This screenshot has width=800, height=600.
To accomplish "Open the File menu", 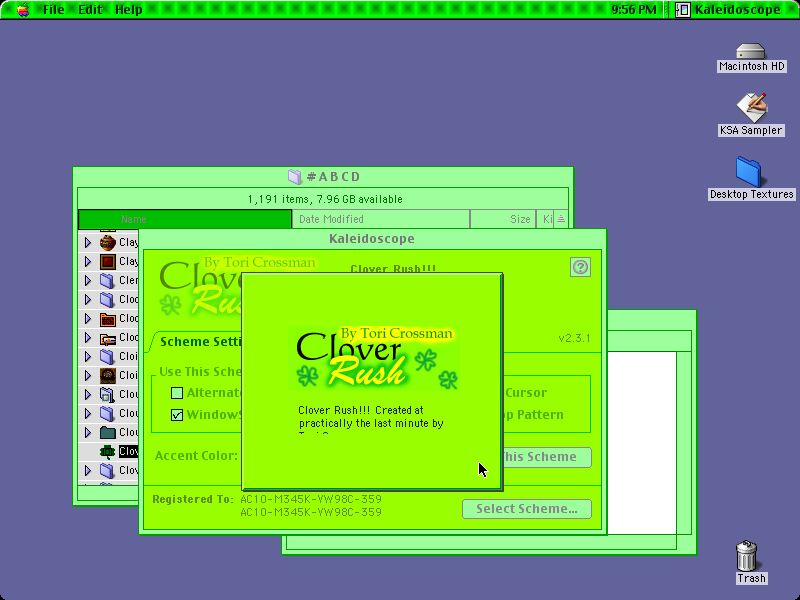I will (54, 9).
